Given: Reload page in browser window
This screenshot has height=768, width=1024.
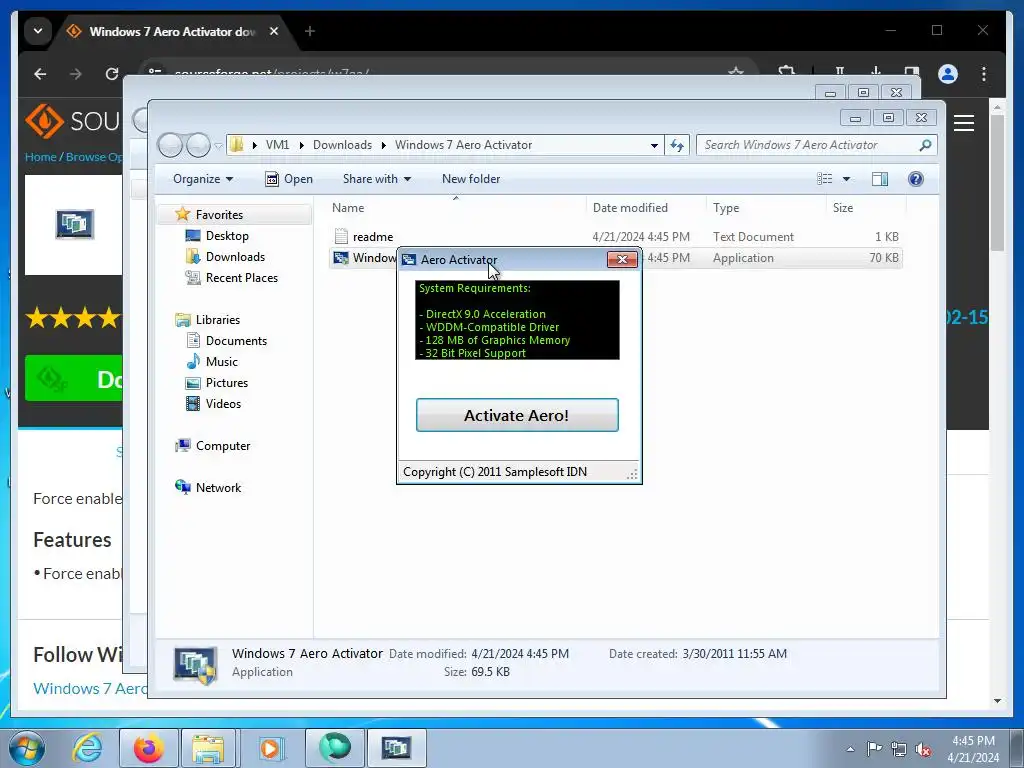Looking at the screenshot, I should pyautogui.click(x=112, y=74).
